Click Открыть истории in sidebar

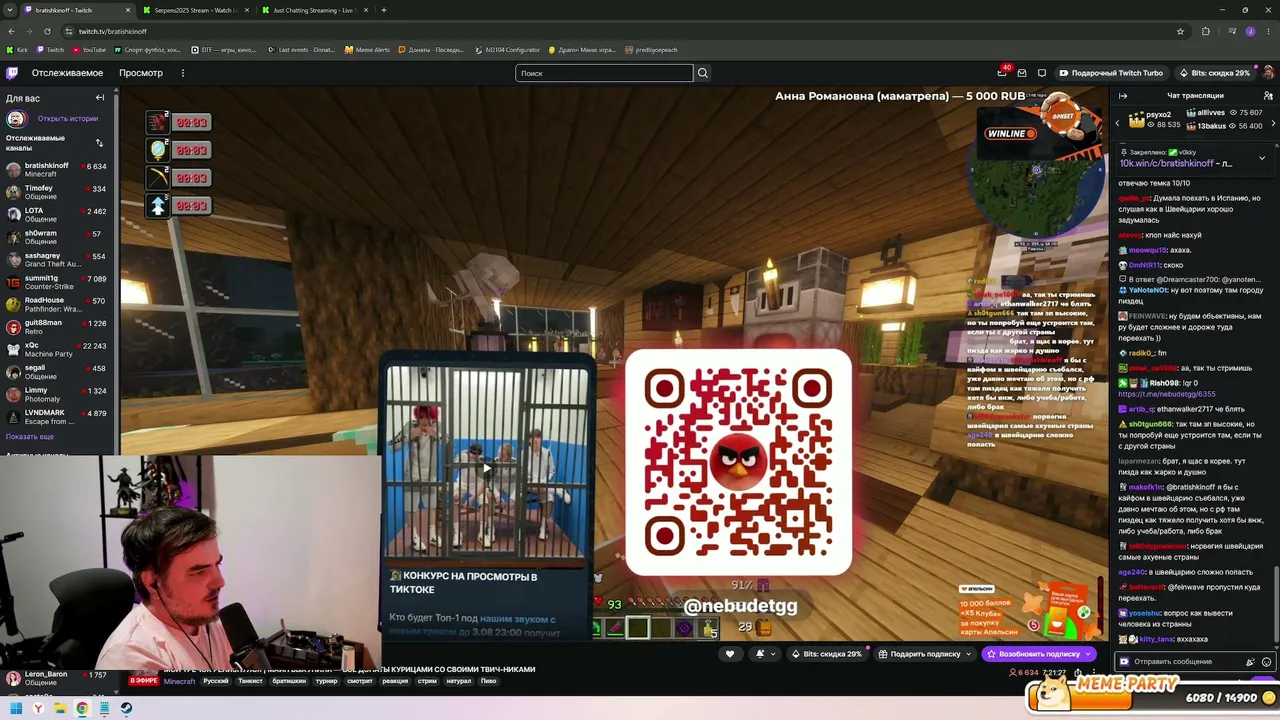pos(68,118)
